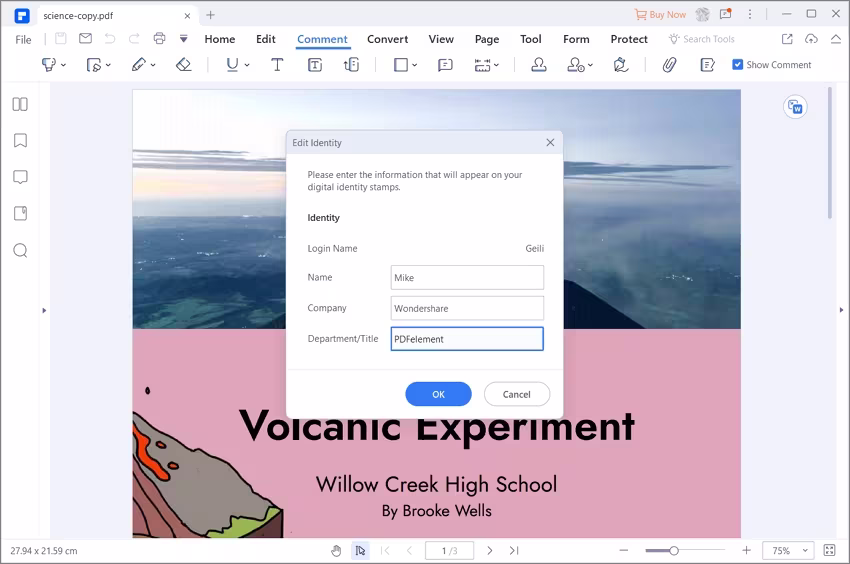
Task: Switch to the Edit tab
Action: coord(266,39)
